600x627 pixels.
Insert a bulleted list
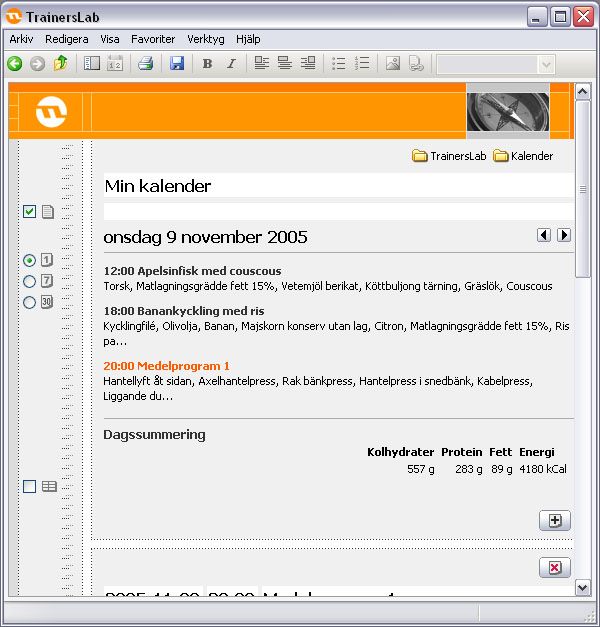click(339, 64)
